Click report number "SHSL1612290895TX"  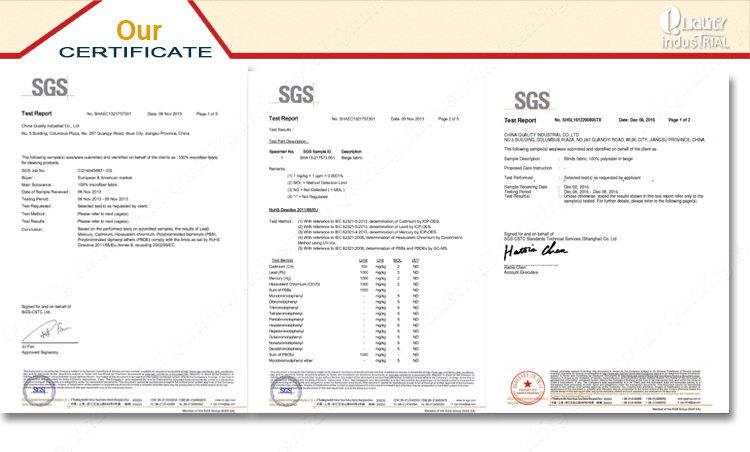(582, 120)
